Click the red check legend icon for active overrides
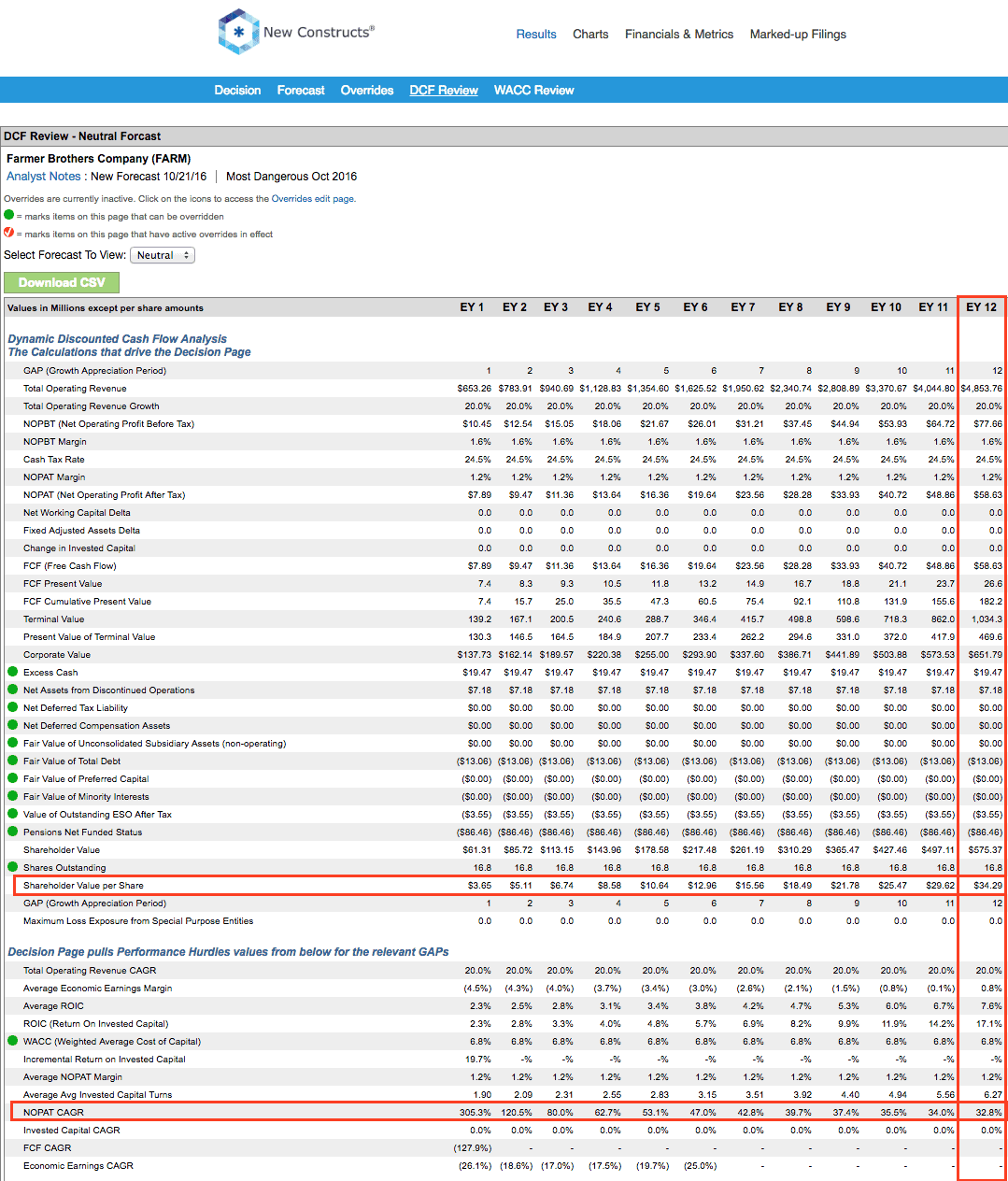This screenshot has width=1008, height=1181. (x=9, y=234)
